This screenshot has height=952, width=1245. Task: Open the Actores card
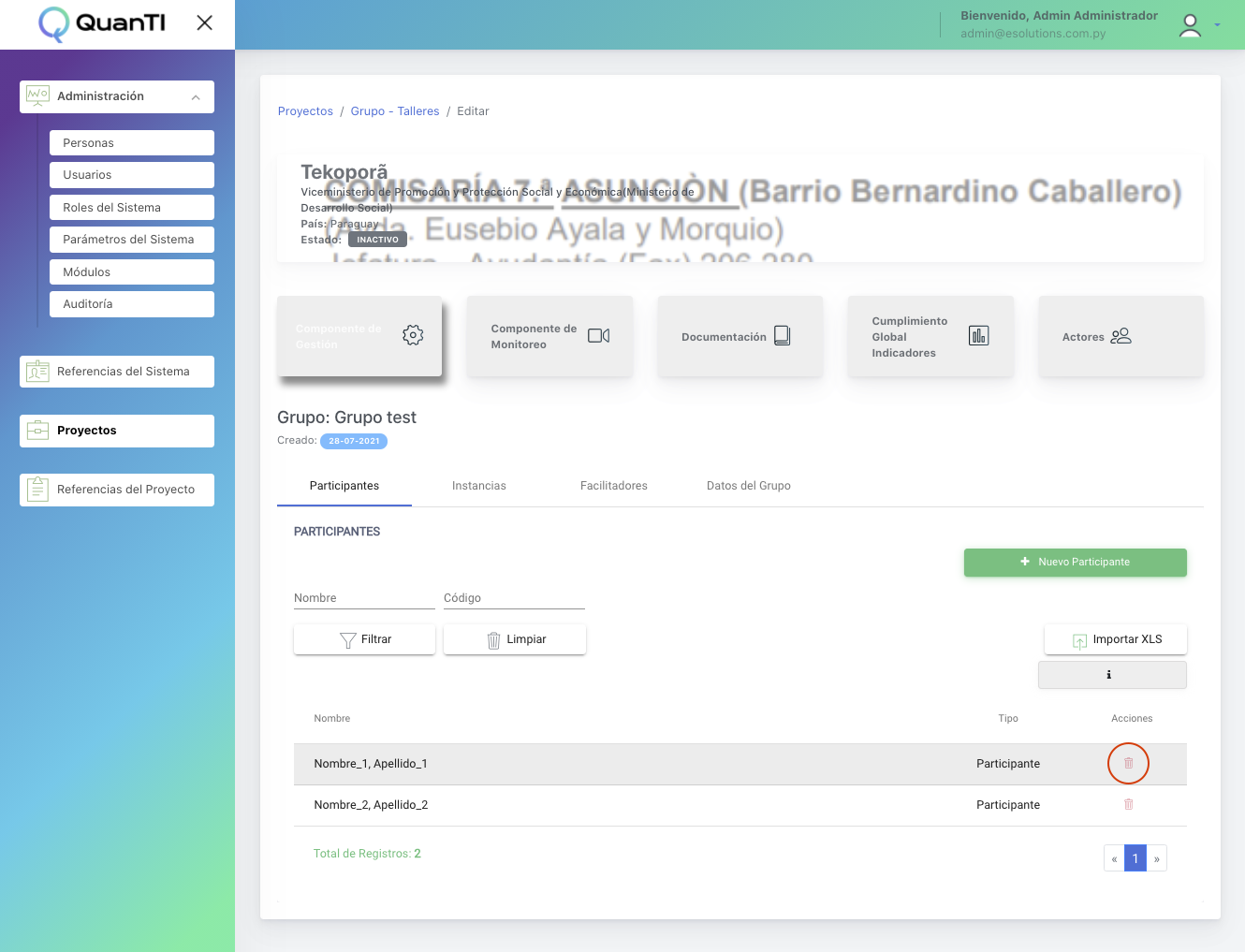pos(1121,336)
